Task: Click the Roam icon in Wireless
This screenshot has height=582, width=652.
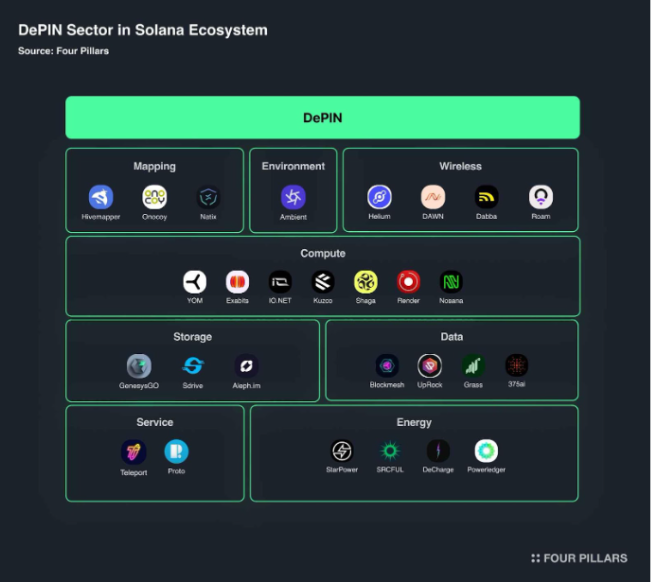Action: click(x=541, y=197)
